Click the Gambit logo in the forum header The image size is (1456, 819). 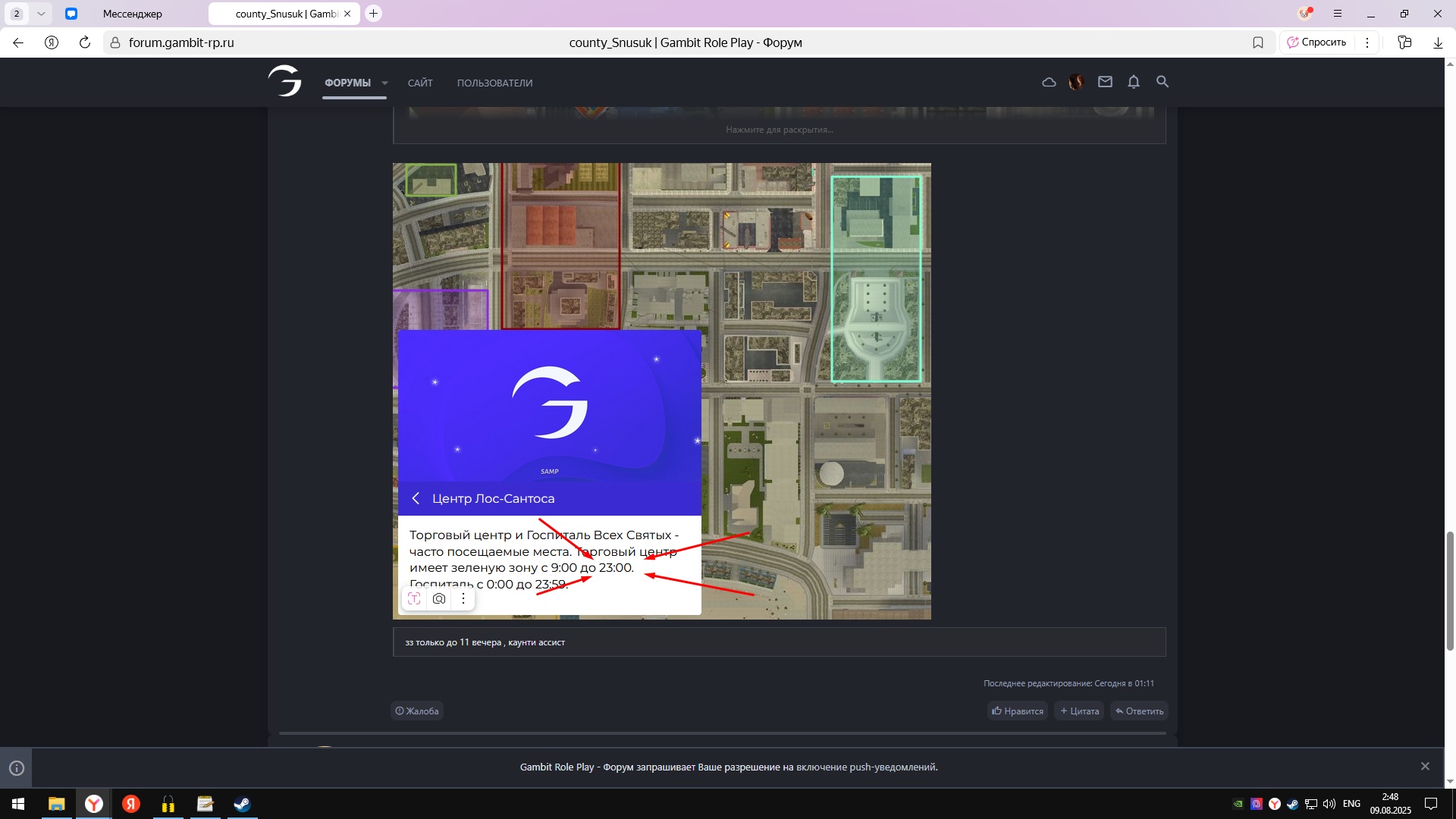tap(285, 81)
